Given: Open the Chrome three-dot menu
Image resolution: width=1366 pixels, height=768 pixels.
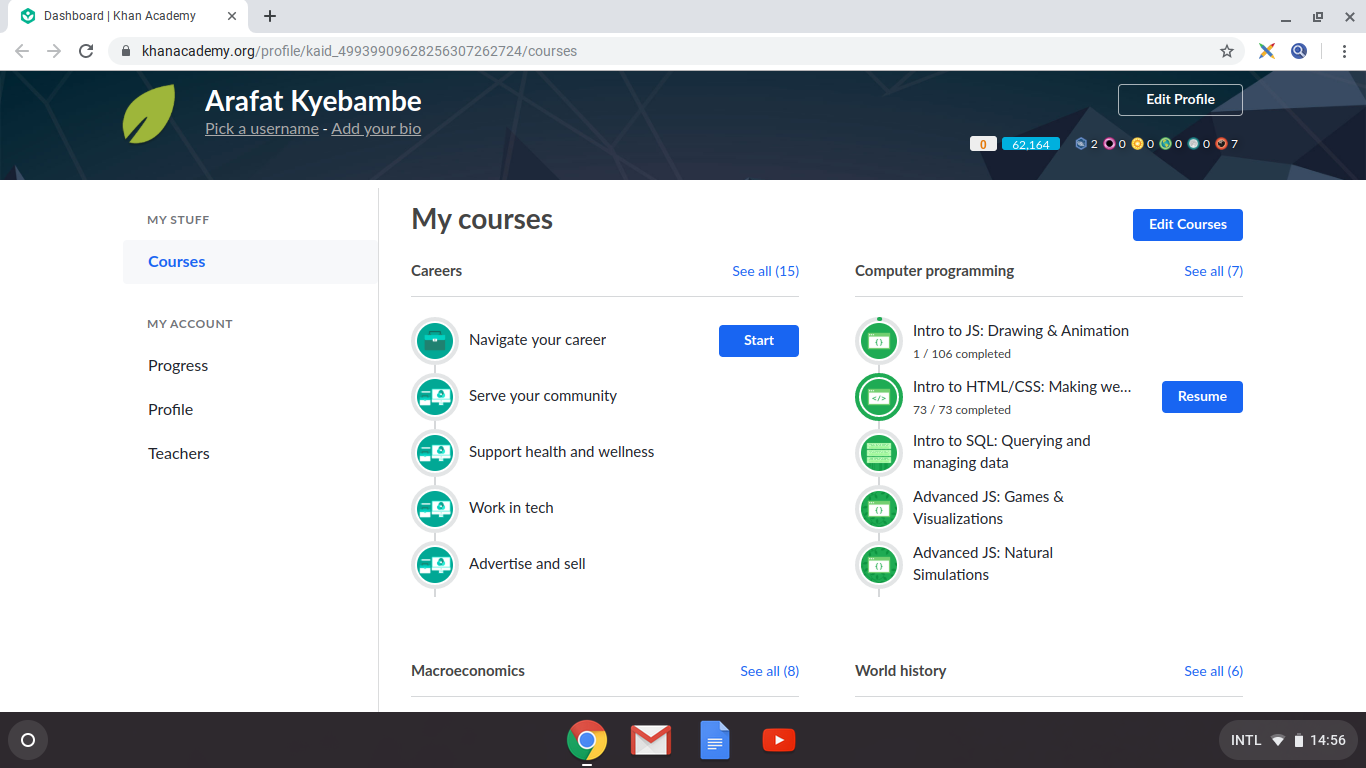Looking at the screenshot, I should [1343, 51].
